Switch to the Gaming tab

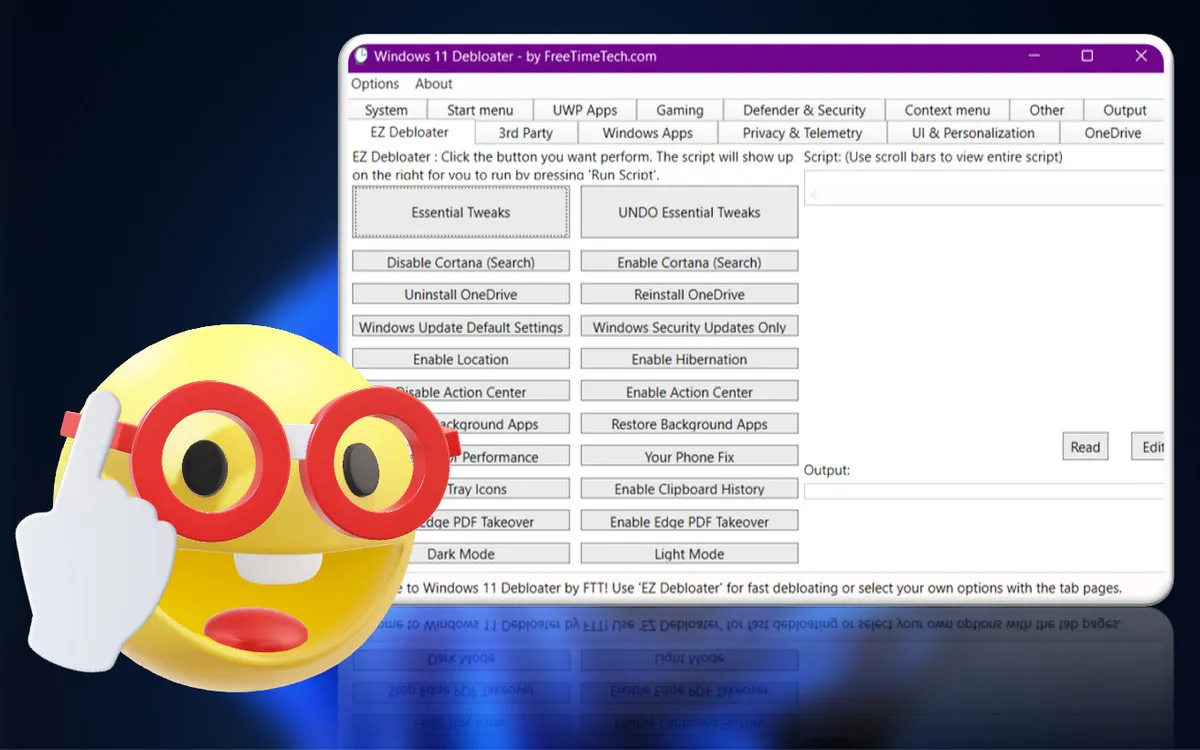pyautogui.click(x=680, y=110)
